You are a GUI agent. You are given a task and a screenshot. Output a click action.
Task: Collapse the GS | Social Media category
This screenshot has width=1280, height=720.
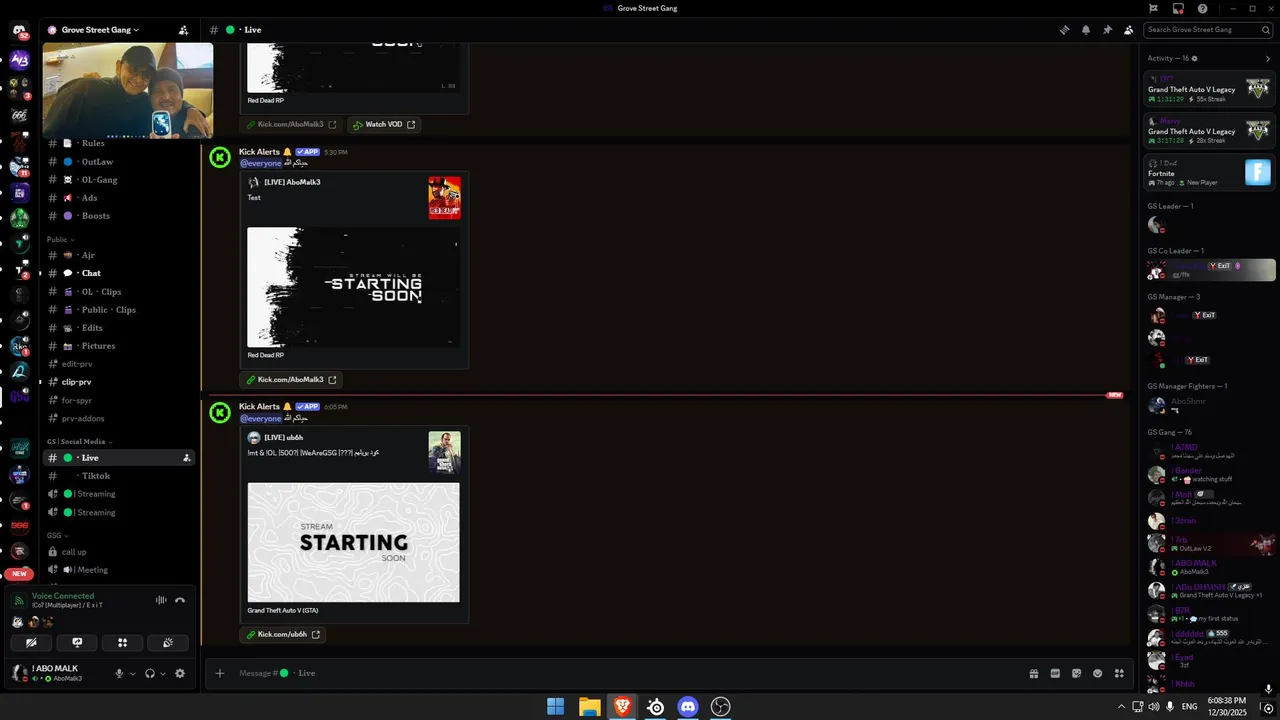point(79,441)
